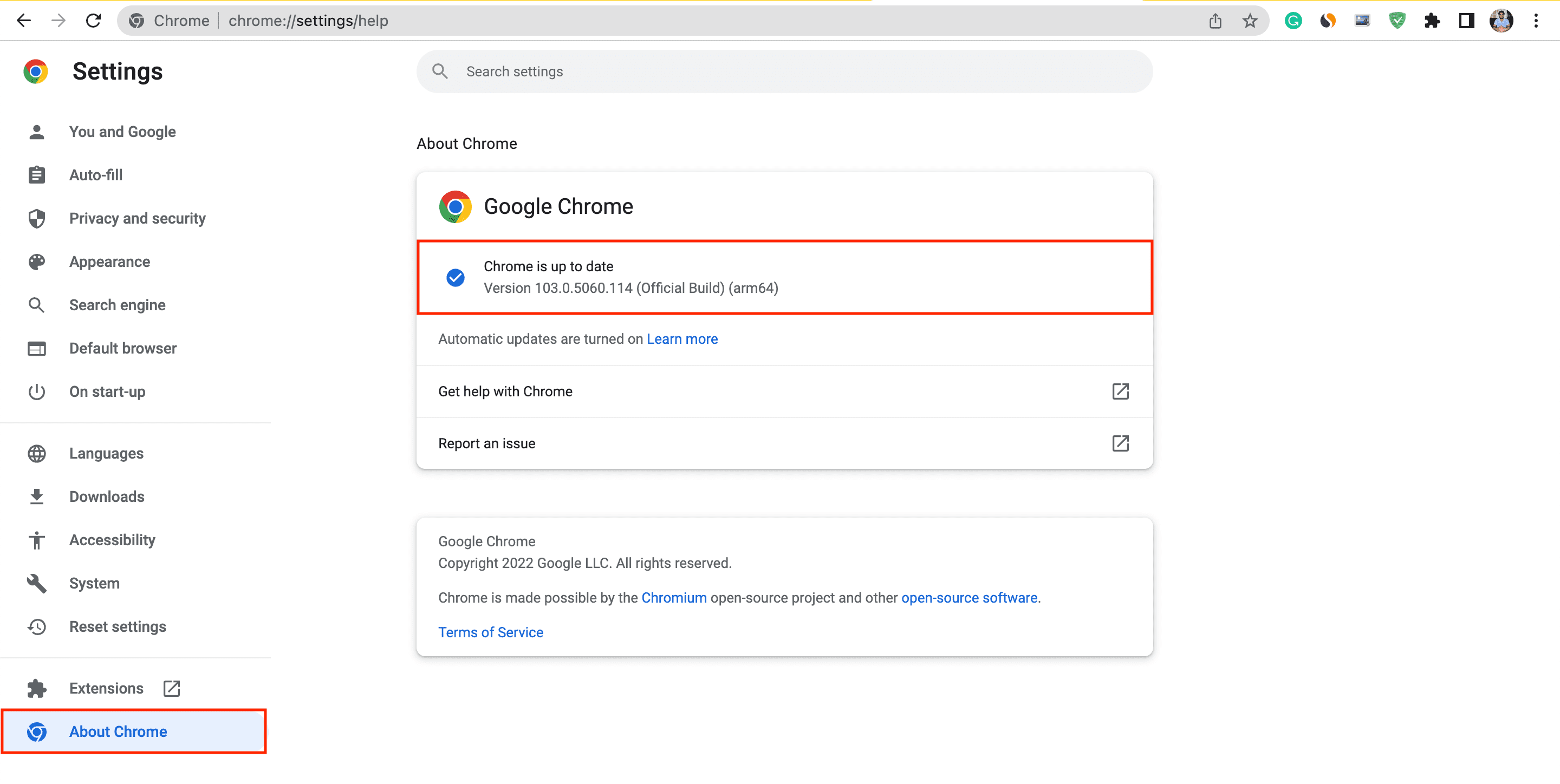Bookmark this page with star icon
The height and width of the screenshot is (784, 1560).
(1250, 21)
